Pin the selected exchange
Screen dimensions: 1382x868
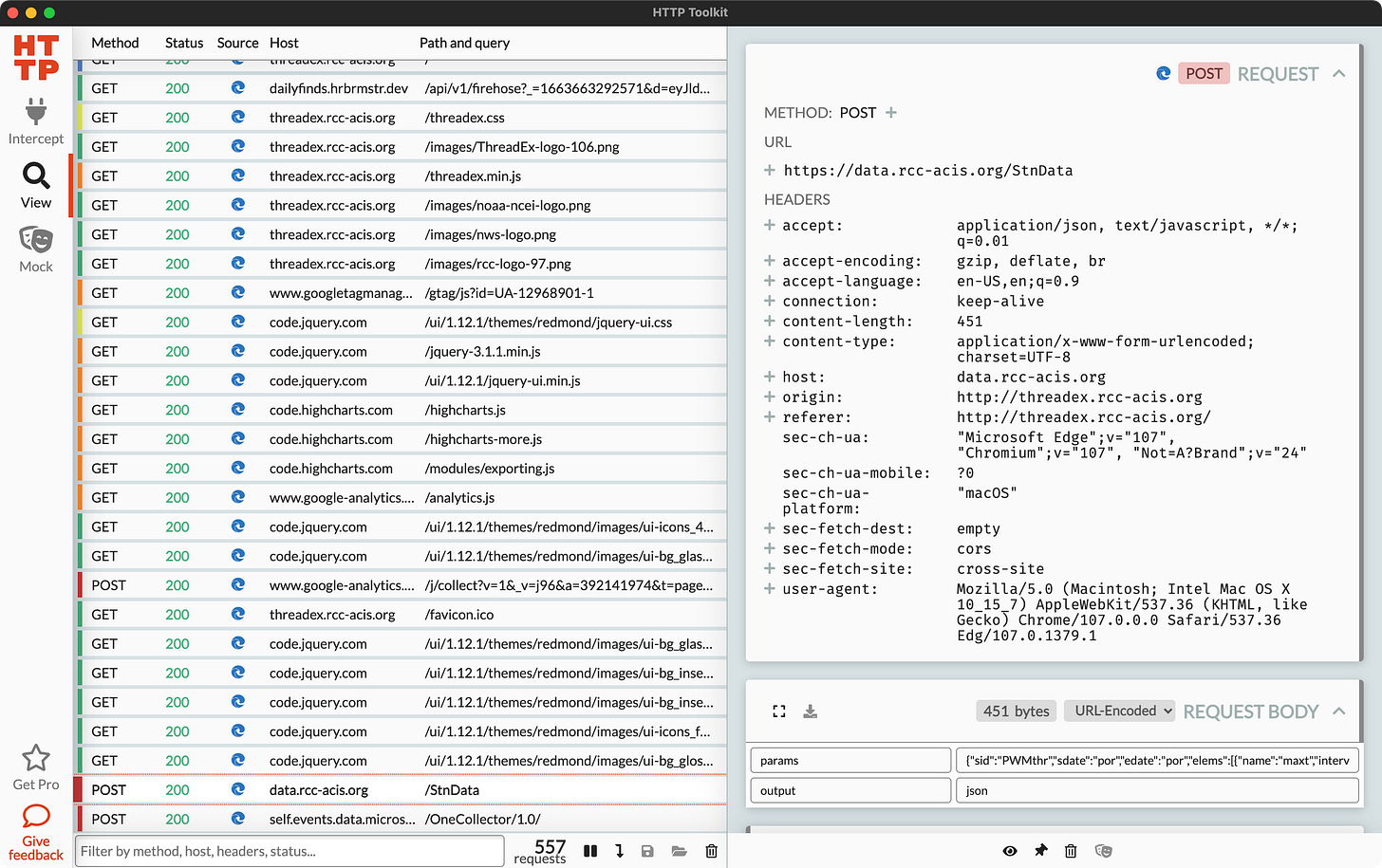click(1040, 851)
